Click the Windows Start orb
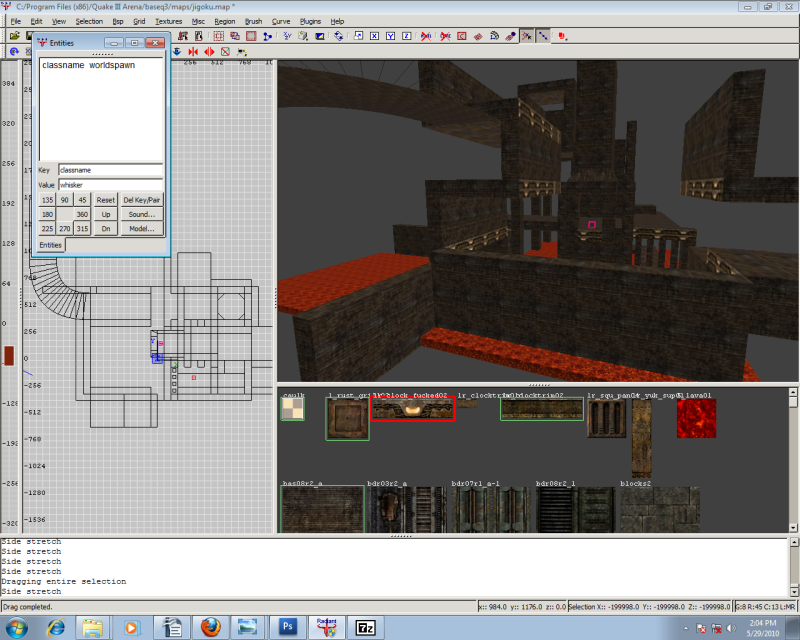This screenshot has width=800, height=640. pyautogui.click(x=16, y=627)
